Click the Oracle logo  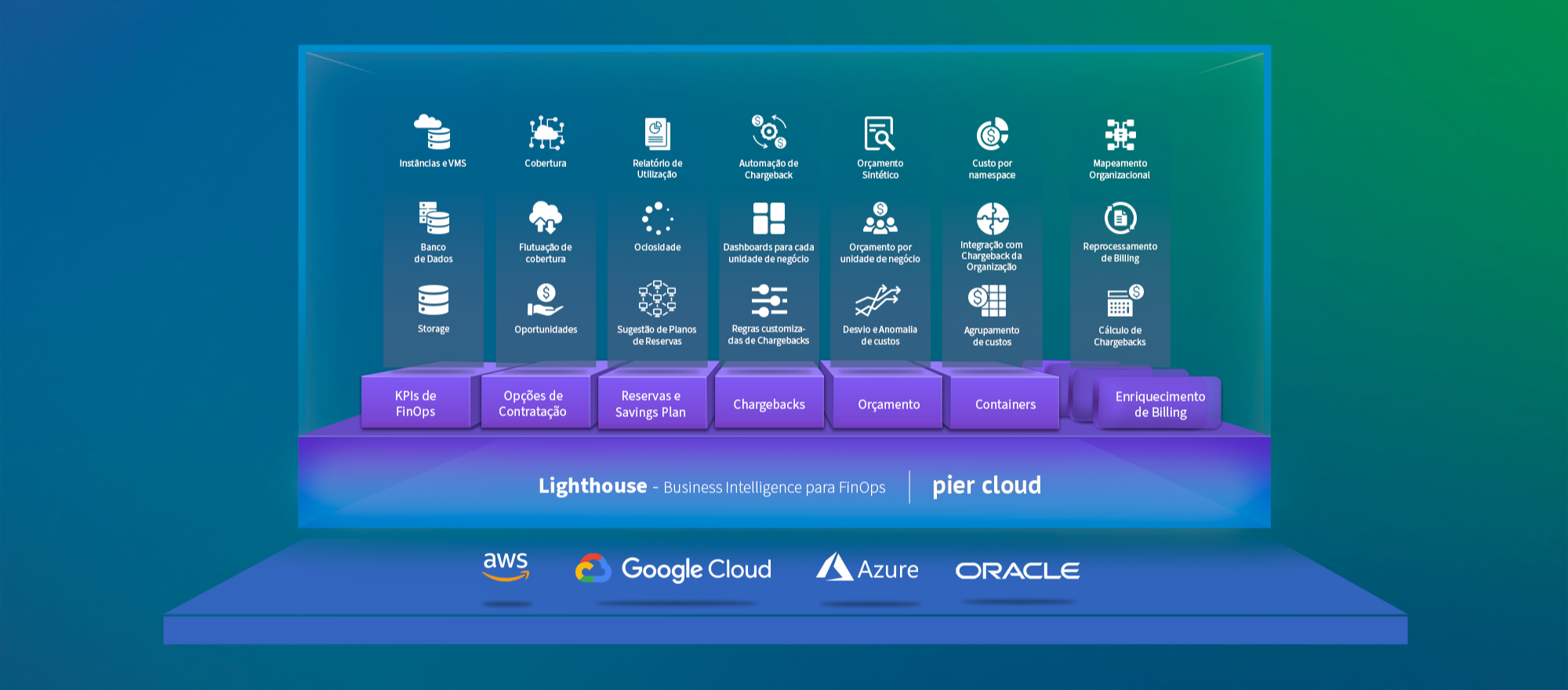(x=1018, y=571)
